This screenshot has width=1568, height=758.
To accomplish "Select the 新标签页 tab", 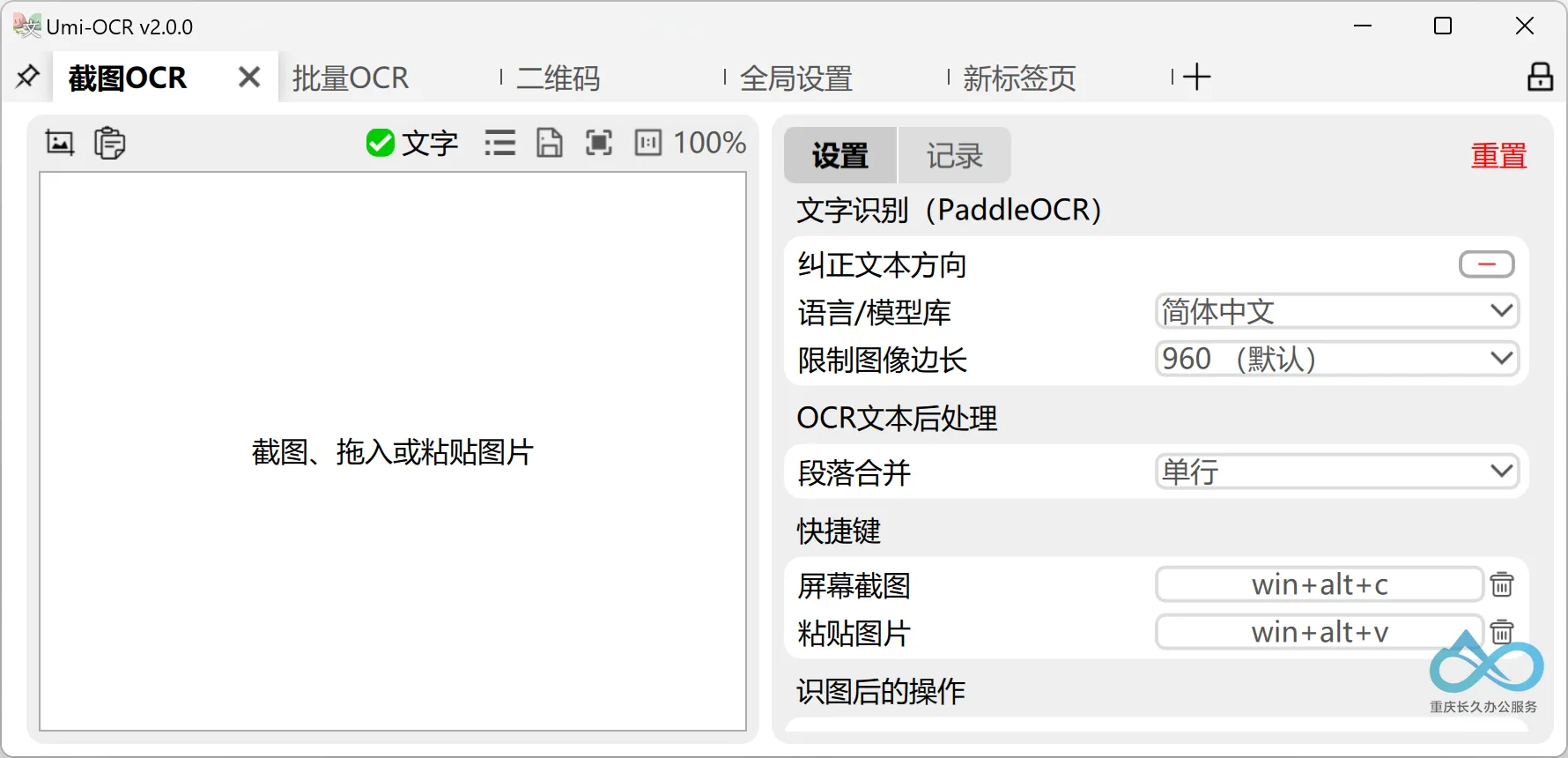I will pos(1020,78).
